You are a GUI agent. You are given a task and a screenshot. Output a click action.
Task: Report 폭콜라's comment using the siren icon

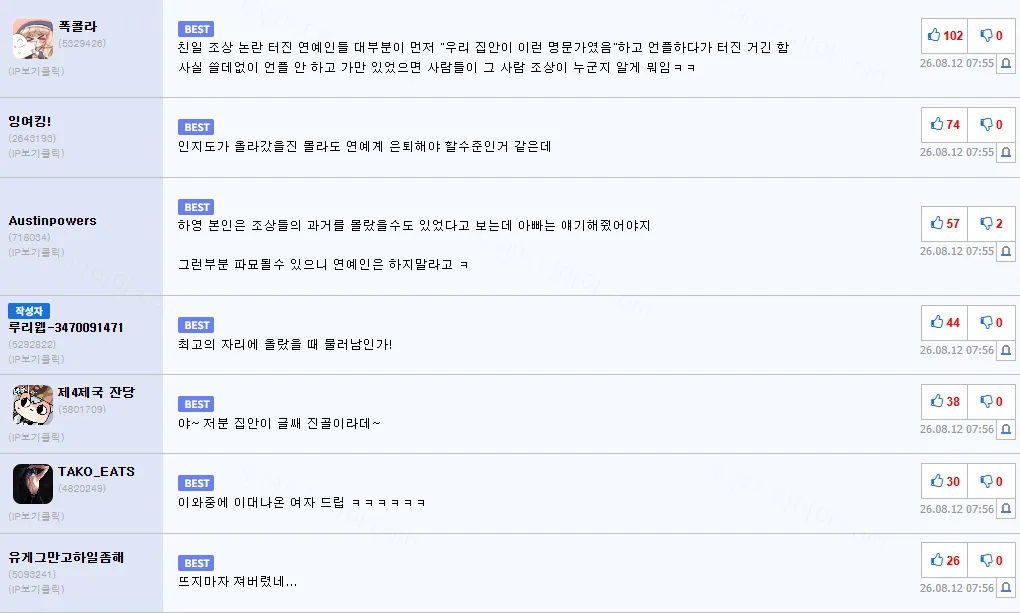(1006, 63)
